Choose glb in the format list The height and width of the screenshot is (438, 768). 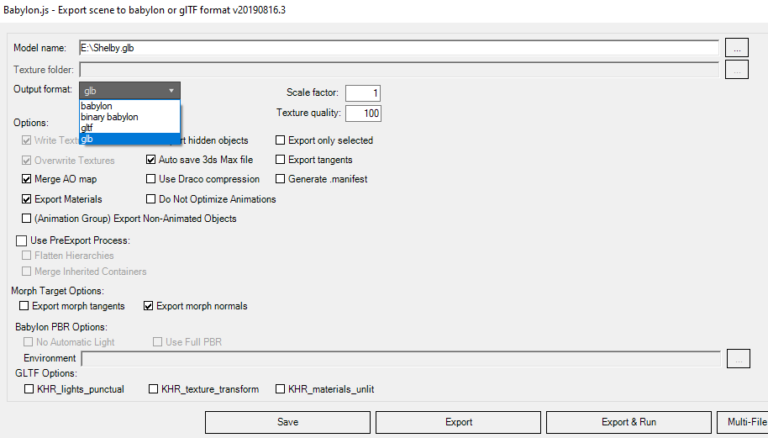130,139
